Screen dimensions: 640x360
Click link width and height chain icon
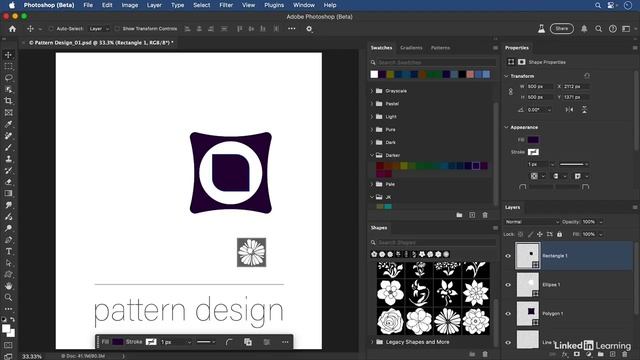tap(511, 92)
